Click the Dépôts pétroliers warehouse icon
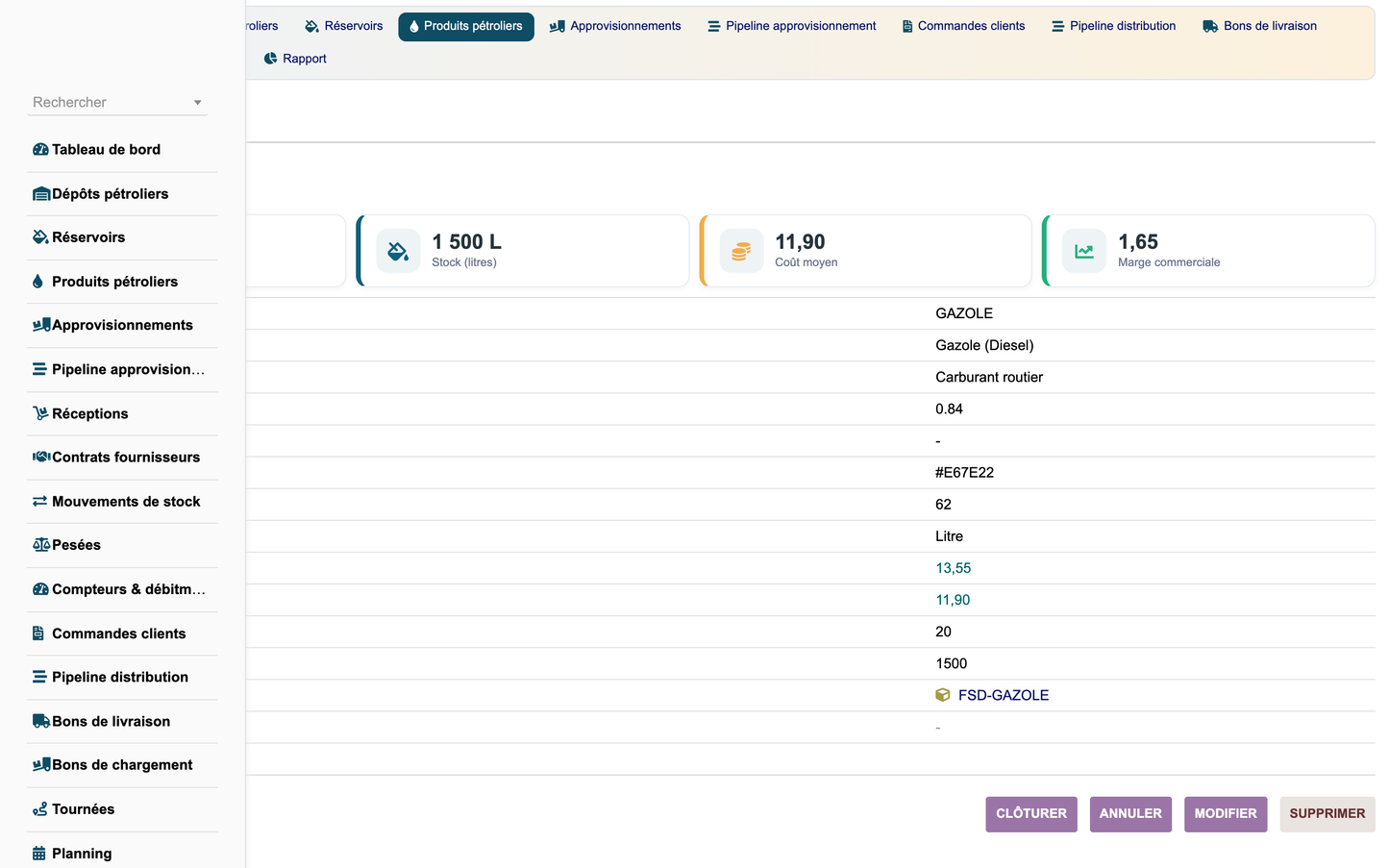Image resolution: width=1389 pixels, height=868 pixels. pos(41,194)
